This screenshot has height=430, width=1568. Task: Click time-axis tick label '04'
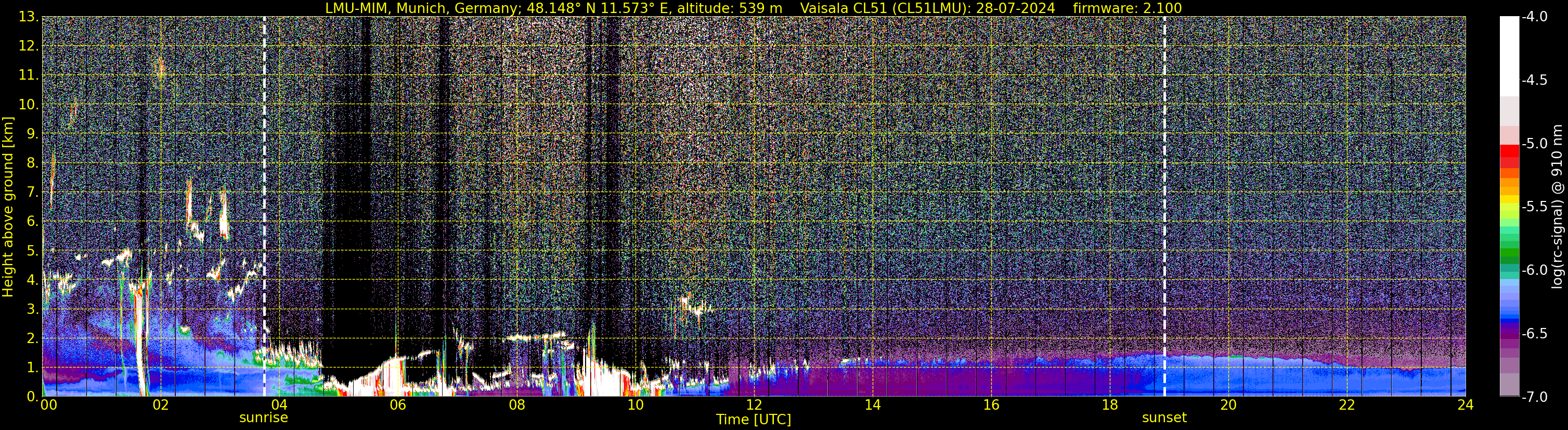[x=279, y=405]
